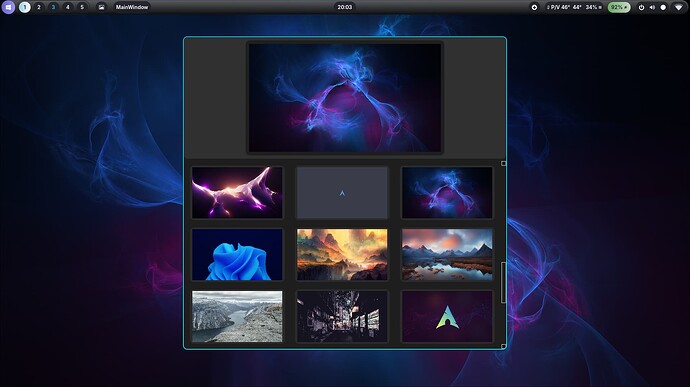690x387 pixels.
Task: Click the scrollbar handle in the wallpaper grid
Action: pos(503,282)
